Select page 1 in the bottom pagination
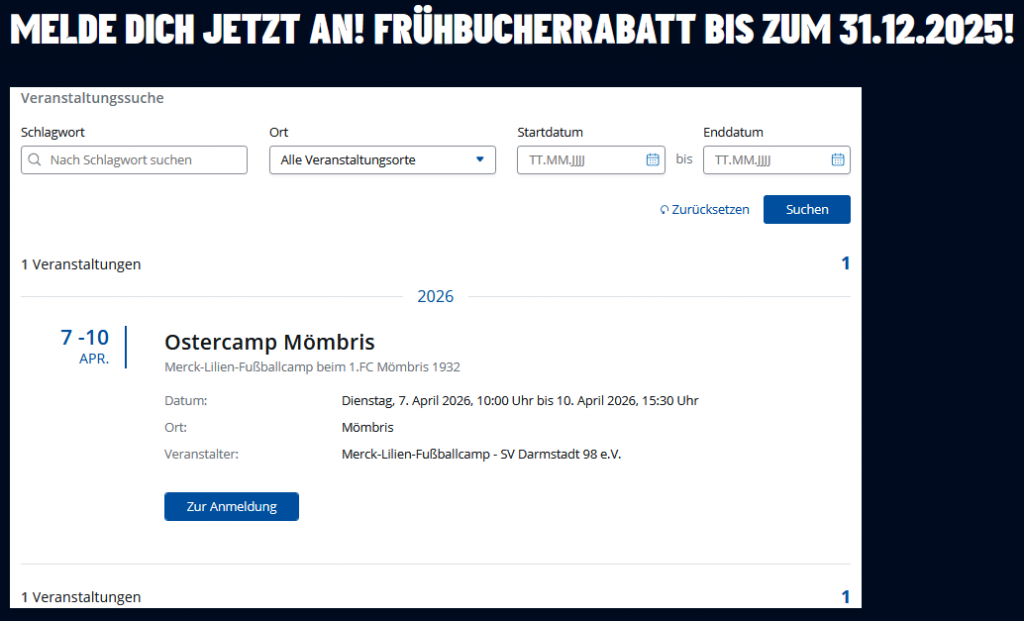Image resolution: width=1024 pixels, height=621 pixels. pyautogui.click(x=846, y=597)
